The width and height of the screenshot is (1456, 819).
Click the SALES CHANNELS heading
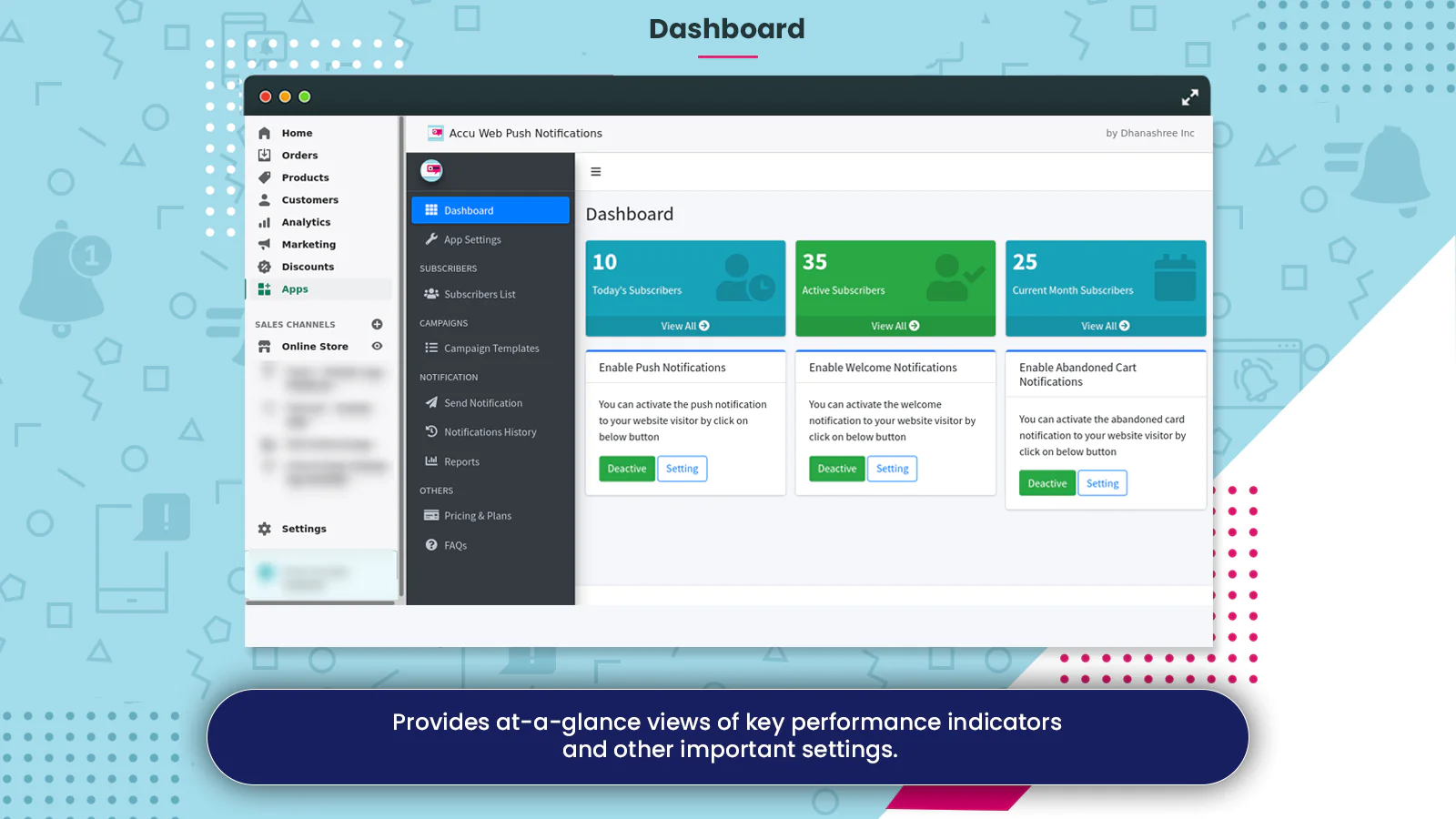(295, 325)
